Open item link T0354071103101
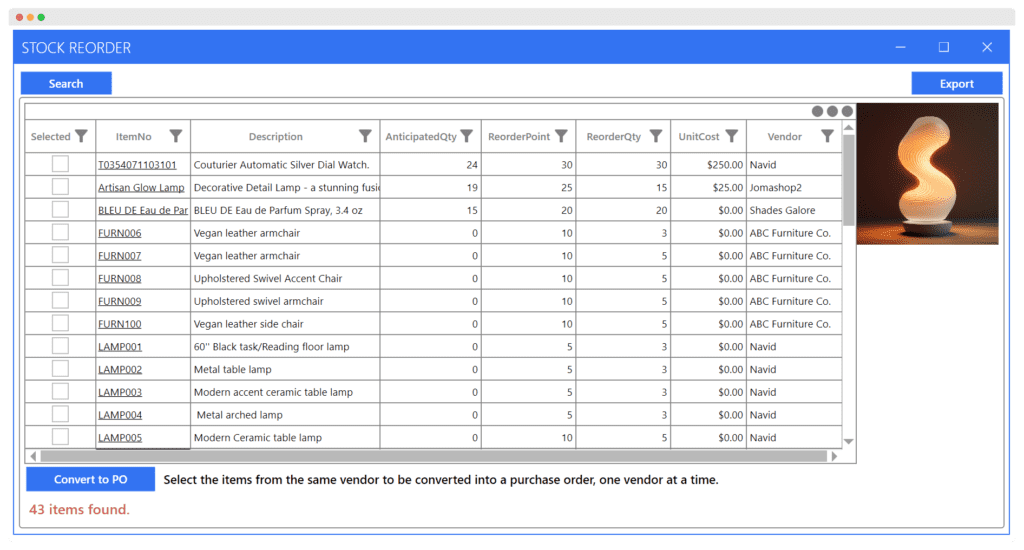Viewport: 1024px width, 550px height. [x=137, y=165]
